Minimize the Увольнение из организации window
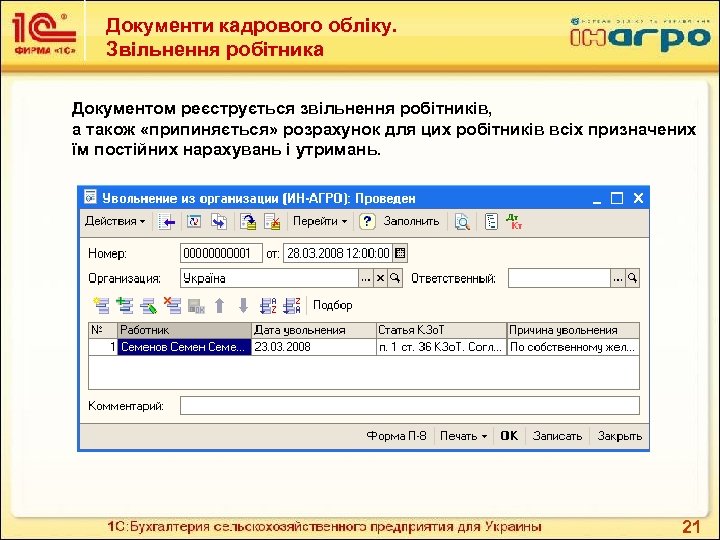This screenshot has height=540, width=720. pos(597,199)
